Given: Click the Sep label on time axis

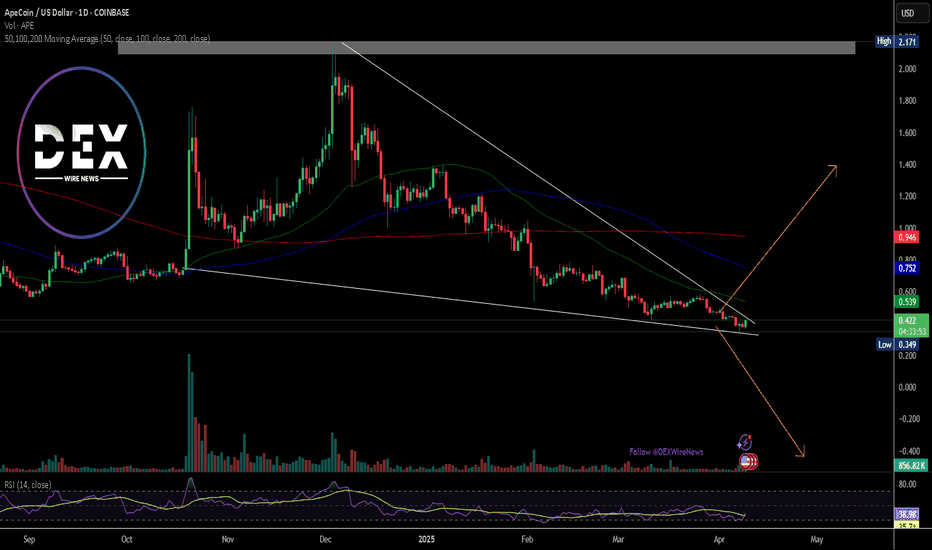Looking at the screenshot, I should [29, 539].
